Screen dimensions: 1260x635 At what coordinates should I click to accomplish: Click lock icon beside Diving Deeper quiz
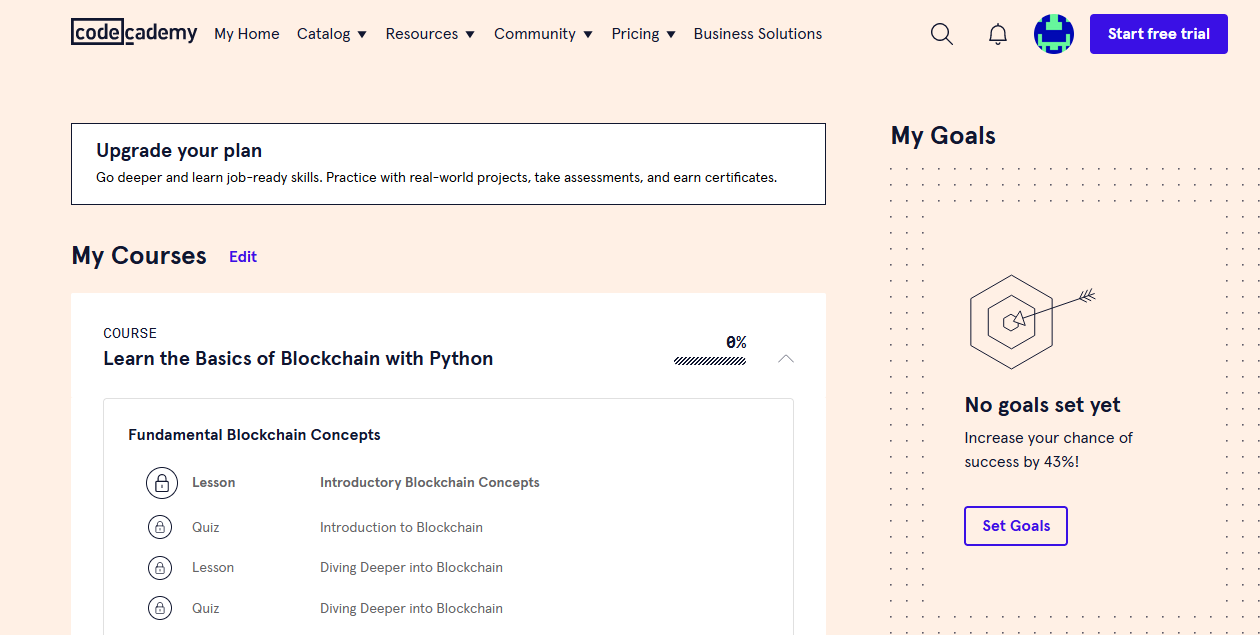160,608
